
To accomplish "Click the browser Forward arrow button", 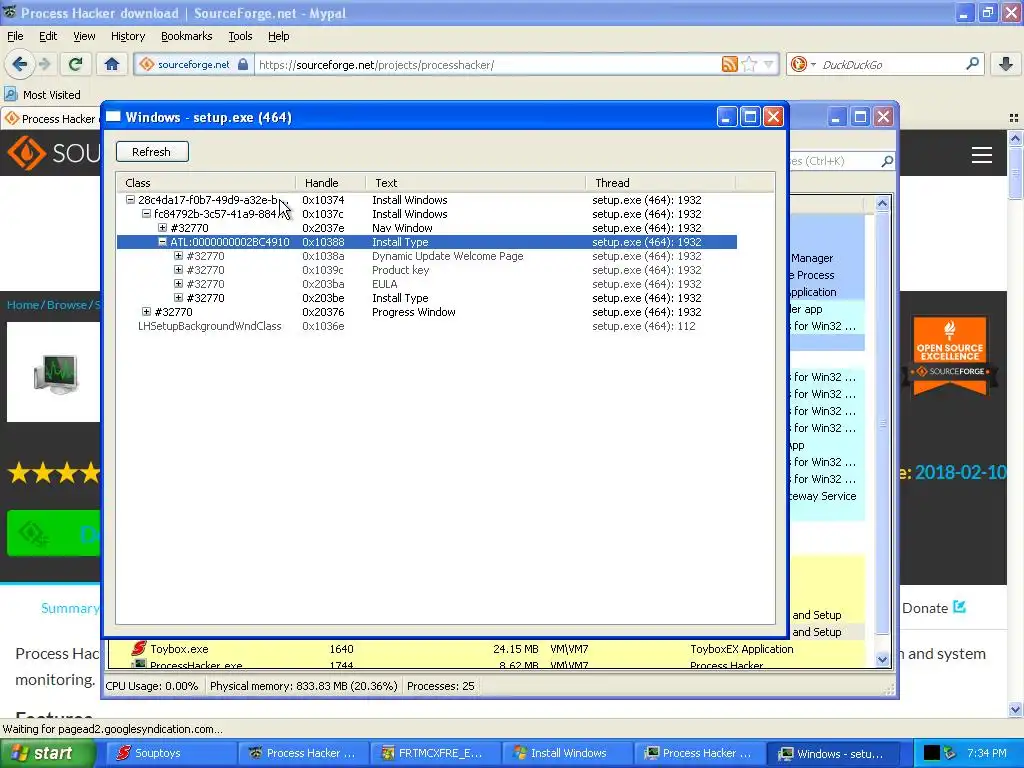I will (x=44, y=64).
